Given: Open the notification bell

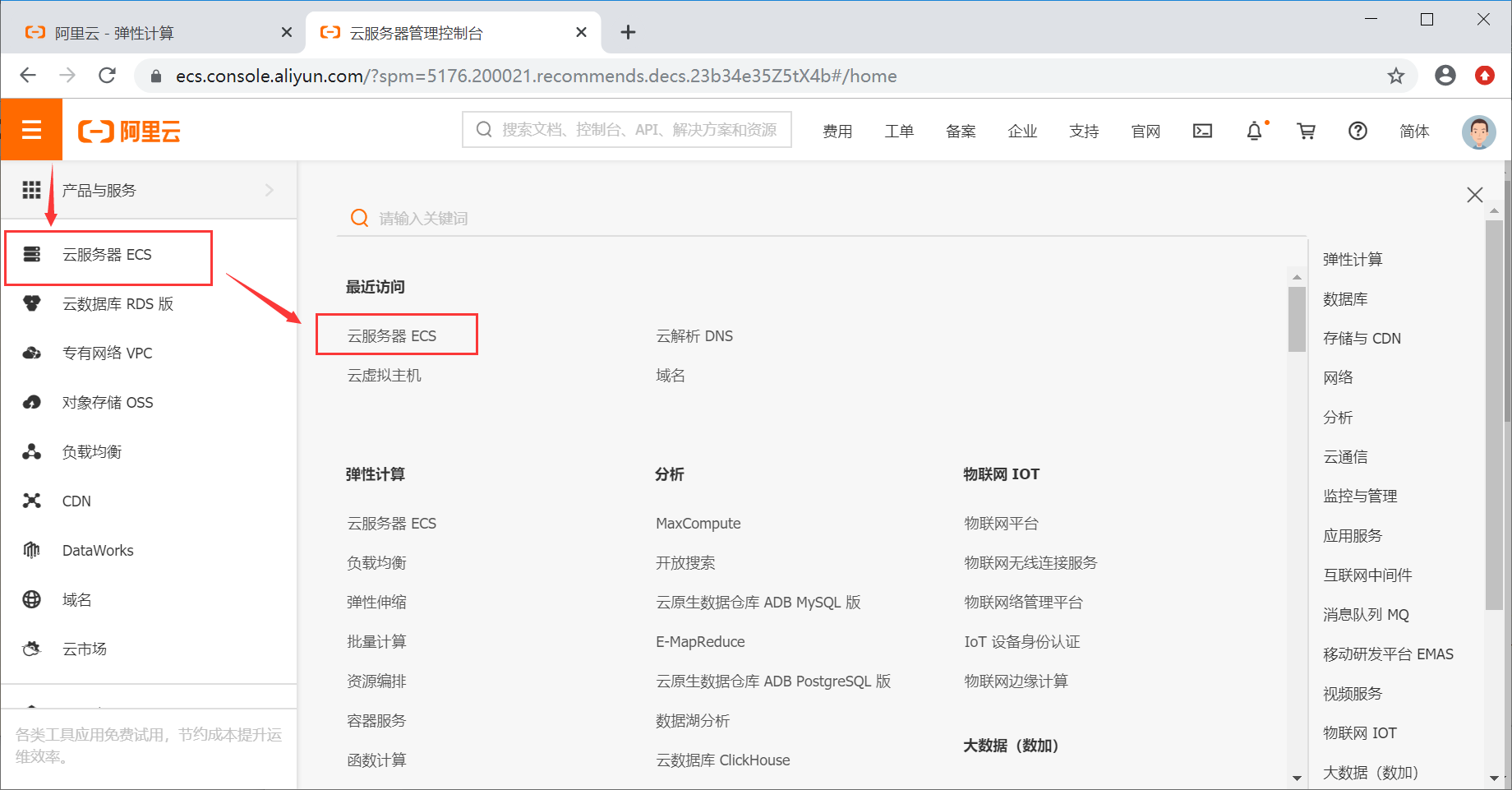Looking at the screenshot, I should [x=1253, y=131].
